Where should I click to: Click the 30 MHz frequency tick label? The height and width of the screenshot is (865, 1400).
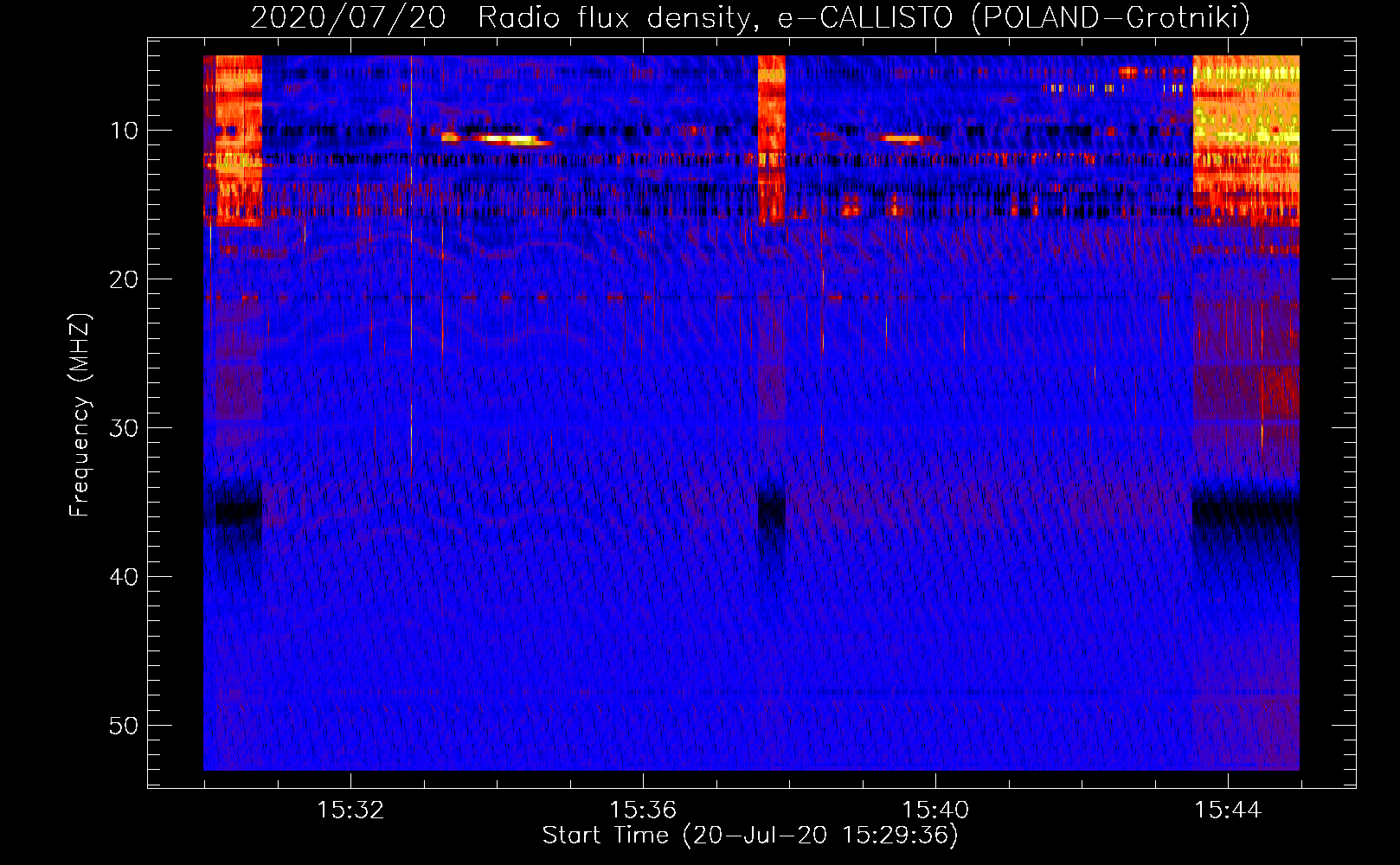tap(125, 428)
